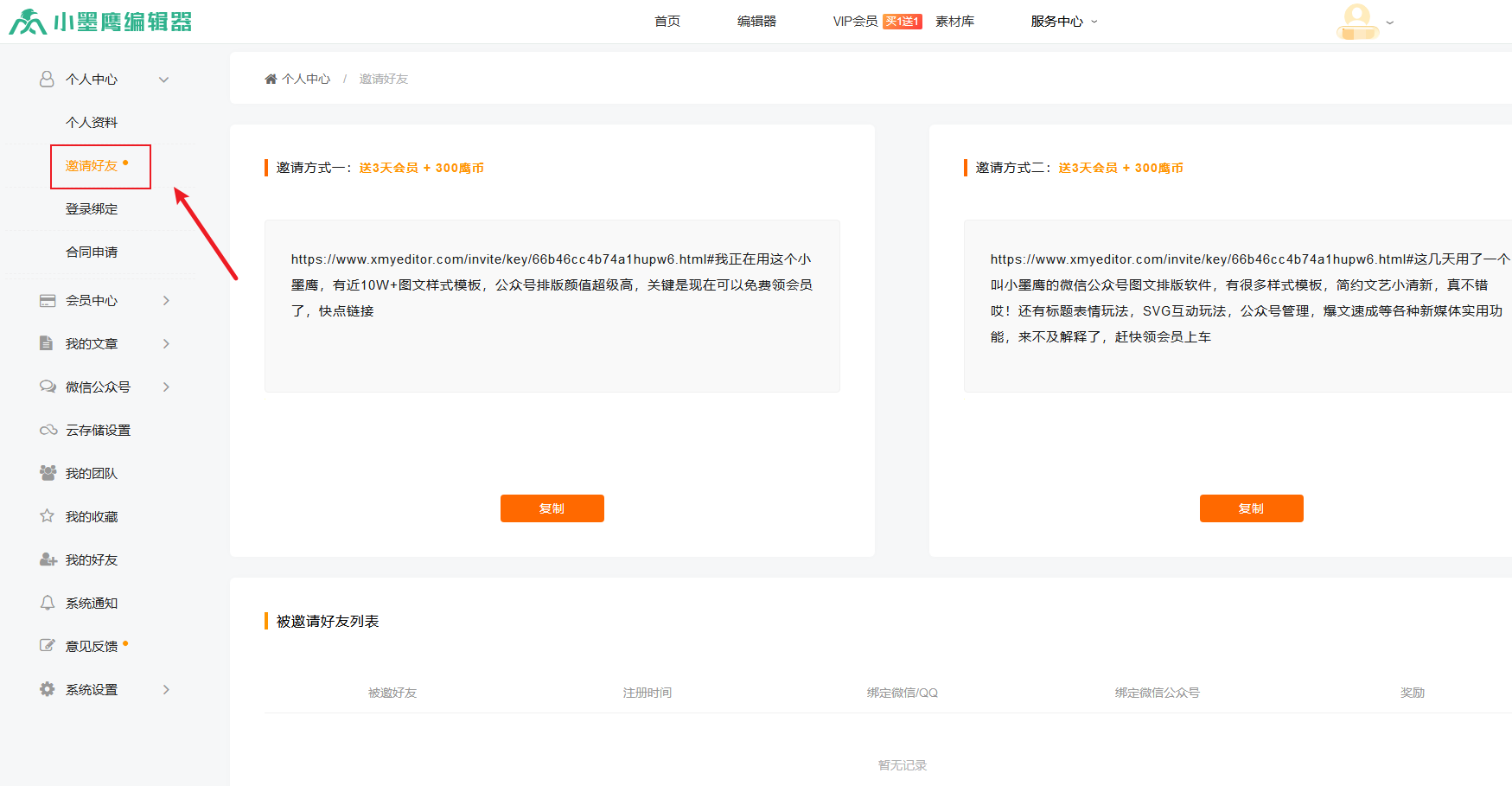This screenshot has height=786, width=1512.
Task: Select 个人资料 in sidebar
Action: 92,123
